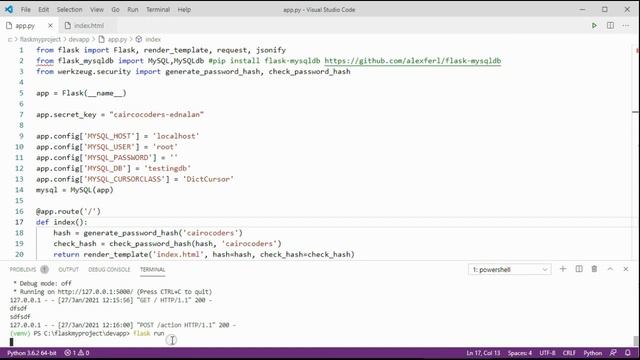
Task: Place cursor on 'caircocoders-ednalan' secret key string
Action: point(156,115)
